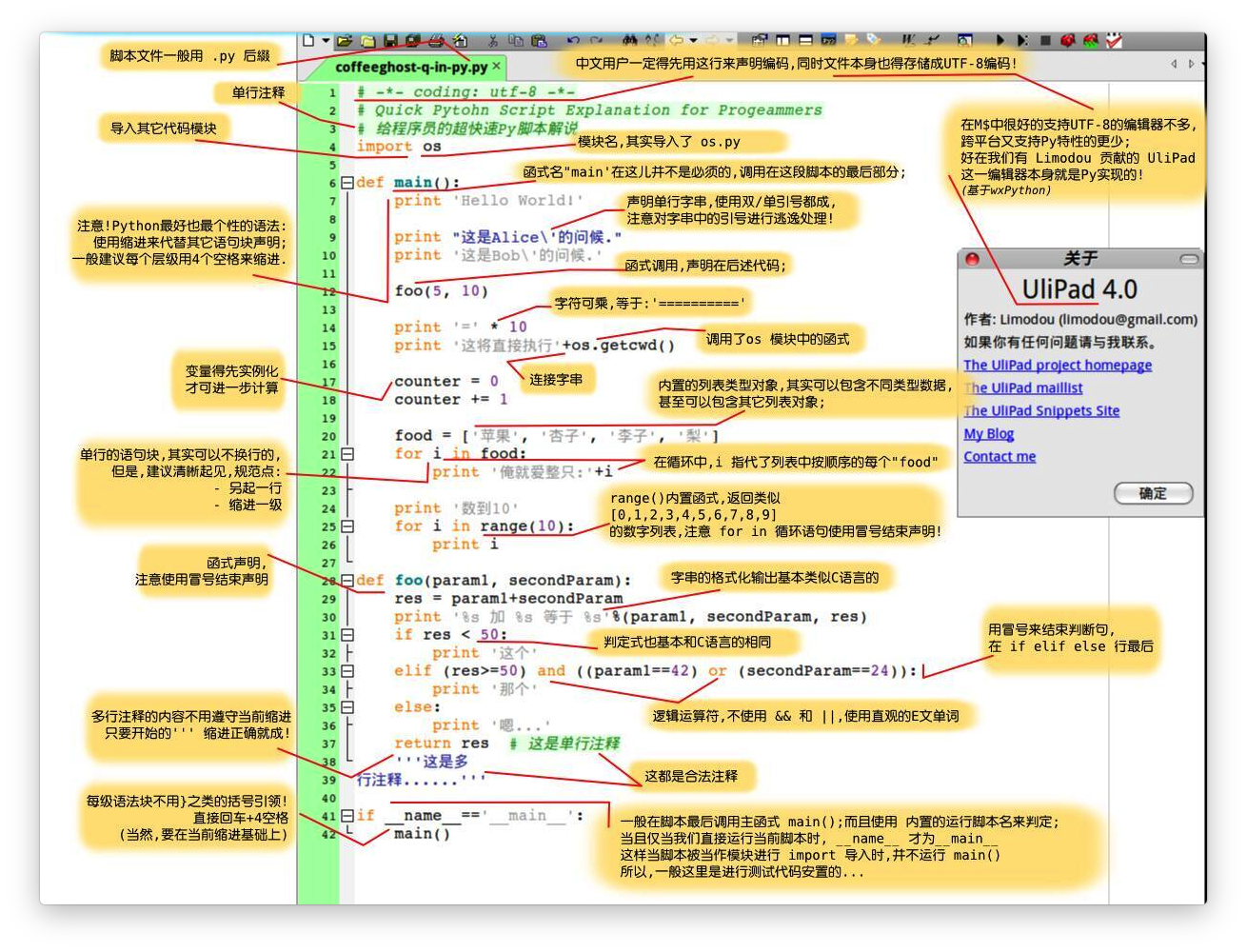Screen dimensions: 1247x952
Task: Run the script with the play icon
Action: coord(1000,41)
